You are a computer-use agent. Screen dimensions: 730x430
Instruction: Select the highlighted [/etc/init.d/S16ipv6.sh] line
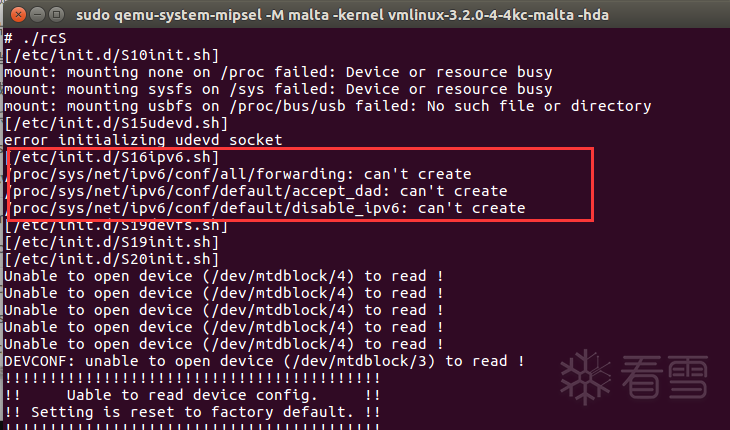click(112, 157)
